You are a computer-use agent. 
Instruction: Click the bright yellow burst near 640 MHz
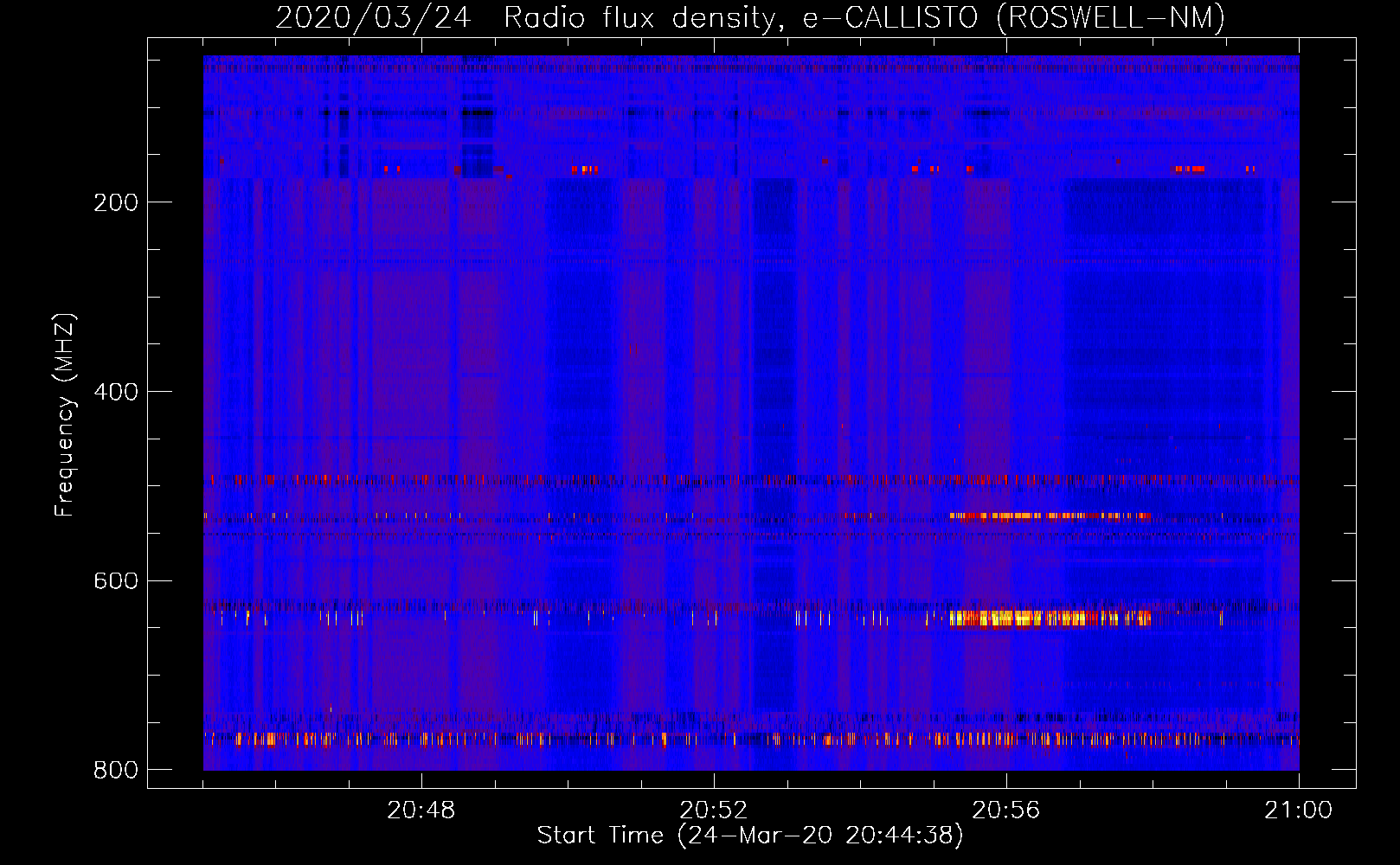1050,618
